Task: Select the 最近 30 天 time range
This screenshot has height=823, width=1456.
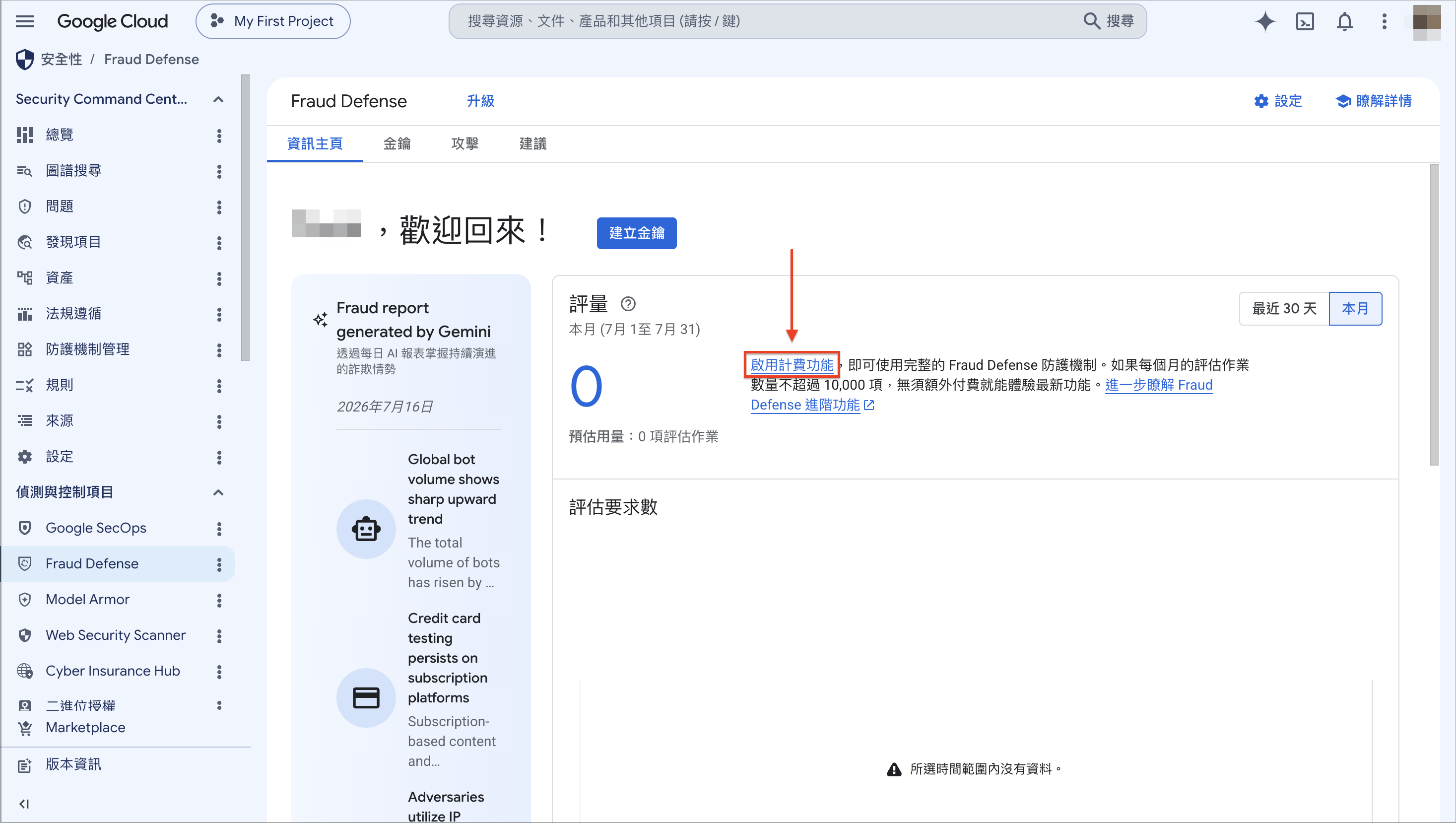Action: (1284, 309)
